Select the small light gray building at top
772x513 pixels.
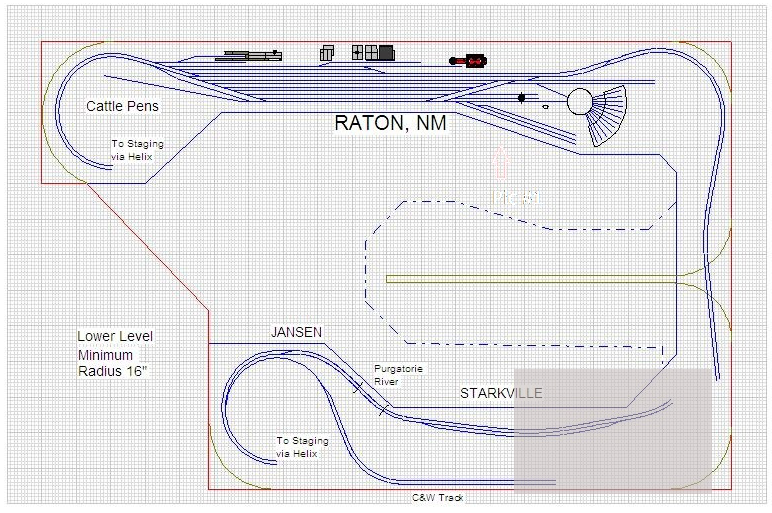tap(327, 53)
